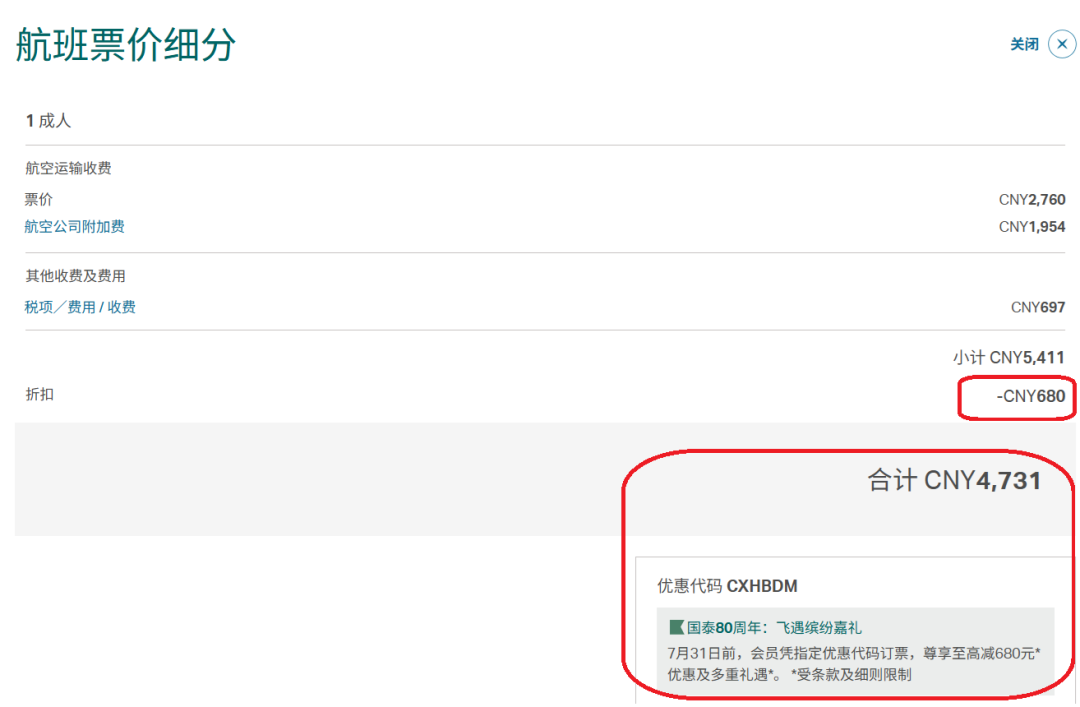Click the 折扣 discount row label
Image resolution: width=1080 pixels, height=707 pixels.
click(x=39, y=394)
